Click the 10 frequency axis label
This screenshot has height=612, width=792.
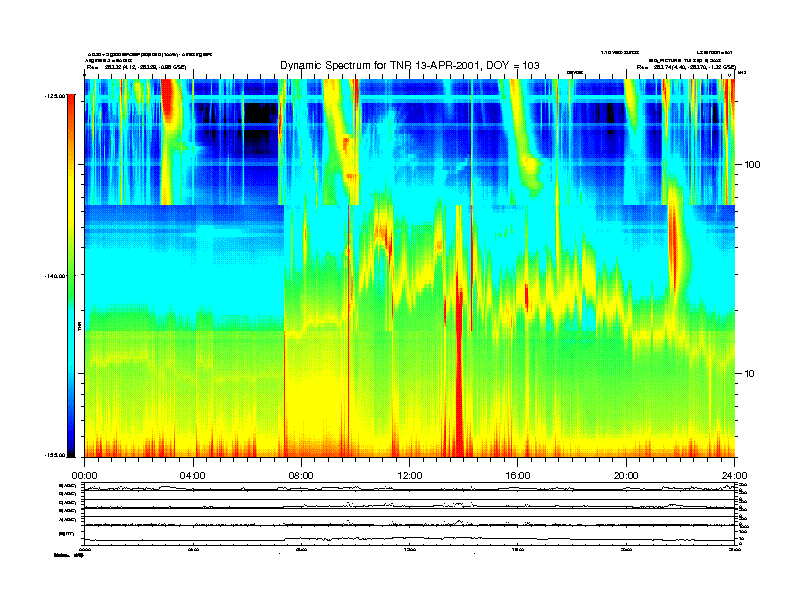[750, 374]
